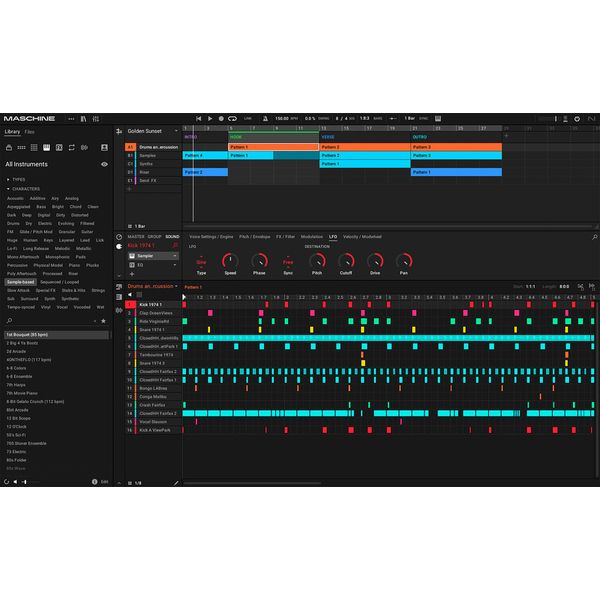600x600 pixels.
Task: Open the Sampler plug-in dropdown
Action: 175,256
